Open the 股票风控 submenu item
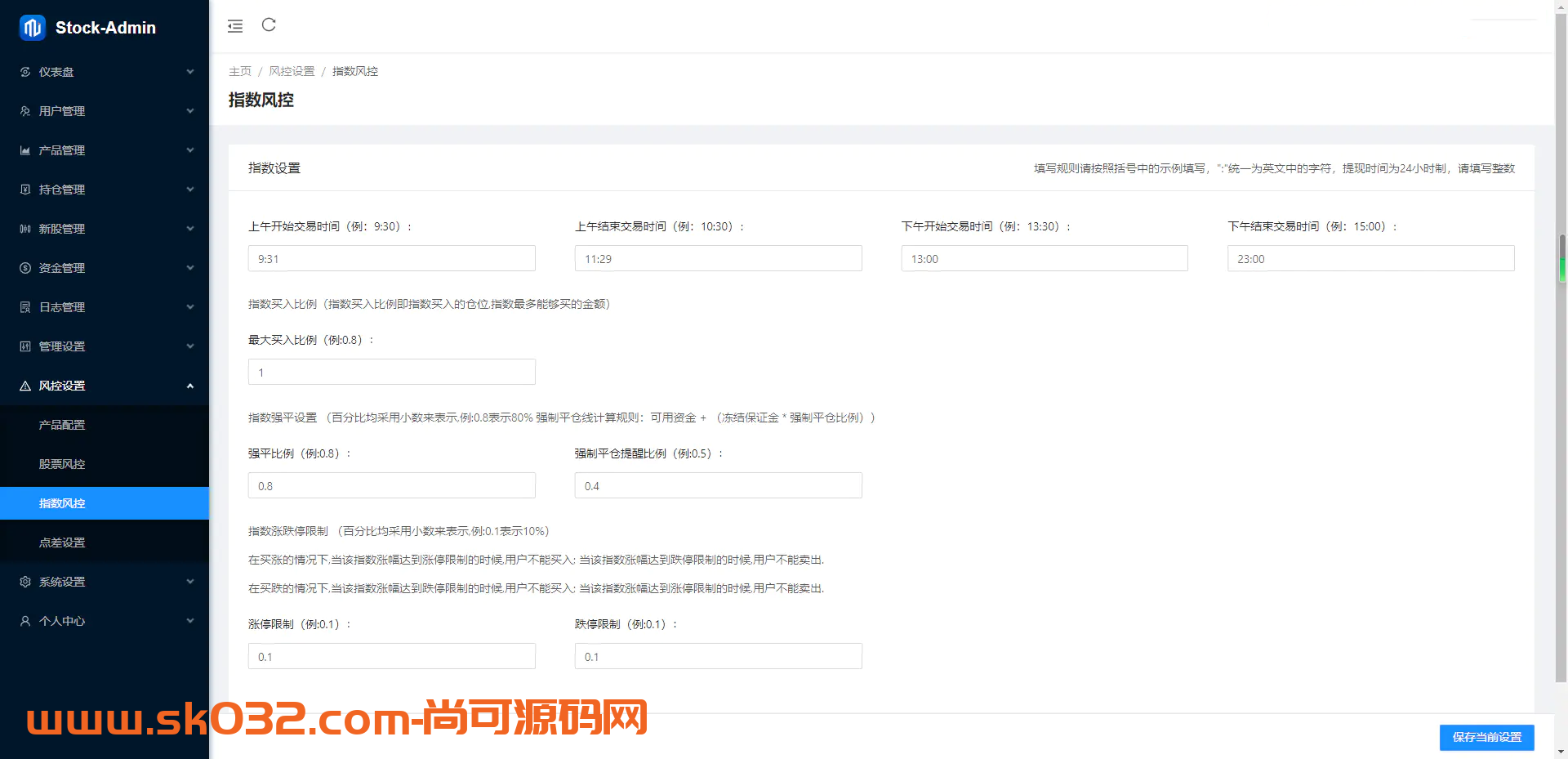 pyautogui.click(x=105, y=464)
